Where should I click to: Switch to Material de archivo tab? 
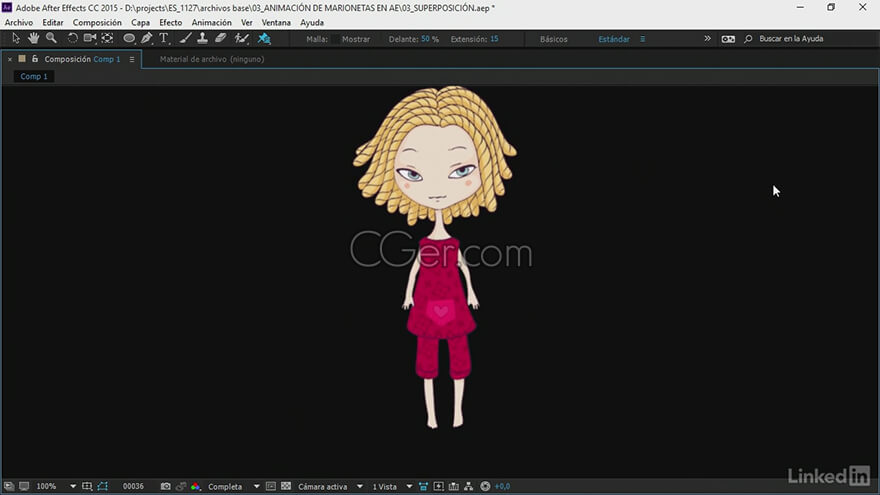212,59
